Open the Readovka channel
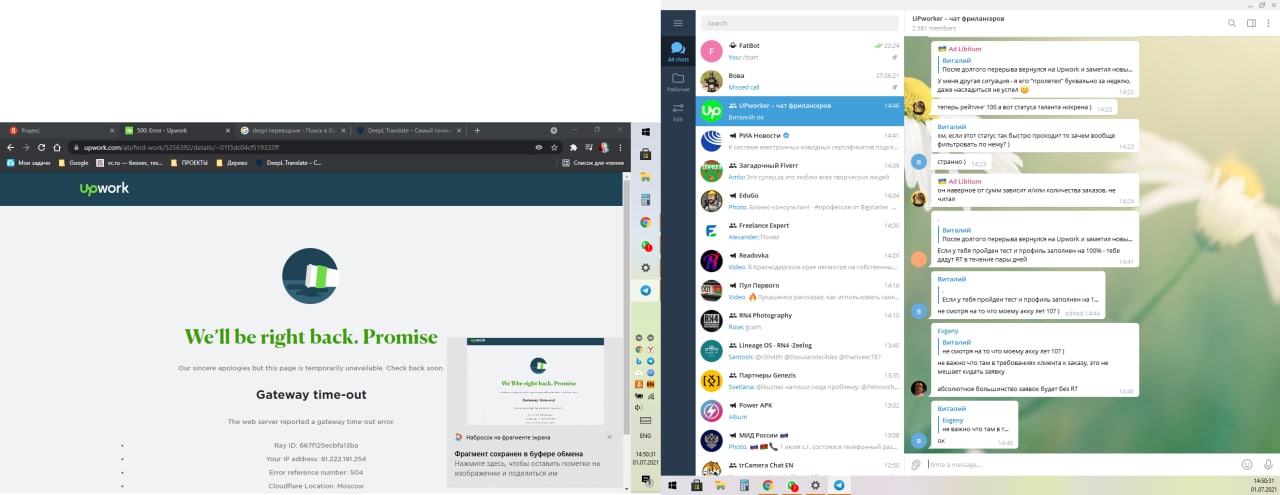 point(799,261)
